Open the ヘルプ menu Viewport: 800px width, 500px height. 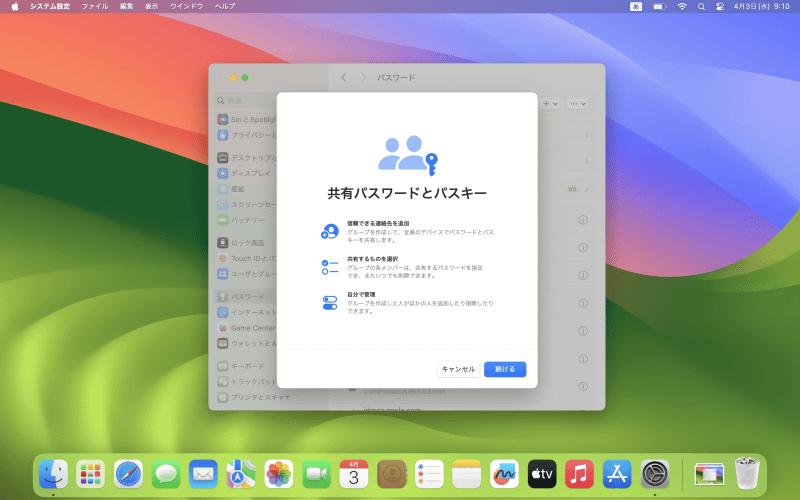point(225,6)
